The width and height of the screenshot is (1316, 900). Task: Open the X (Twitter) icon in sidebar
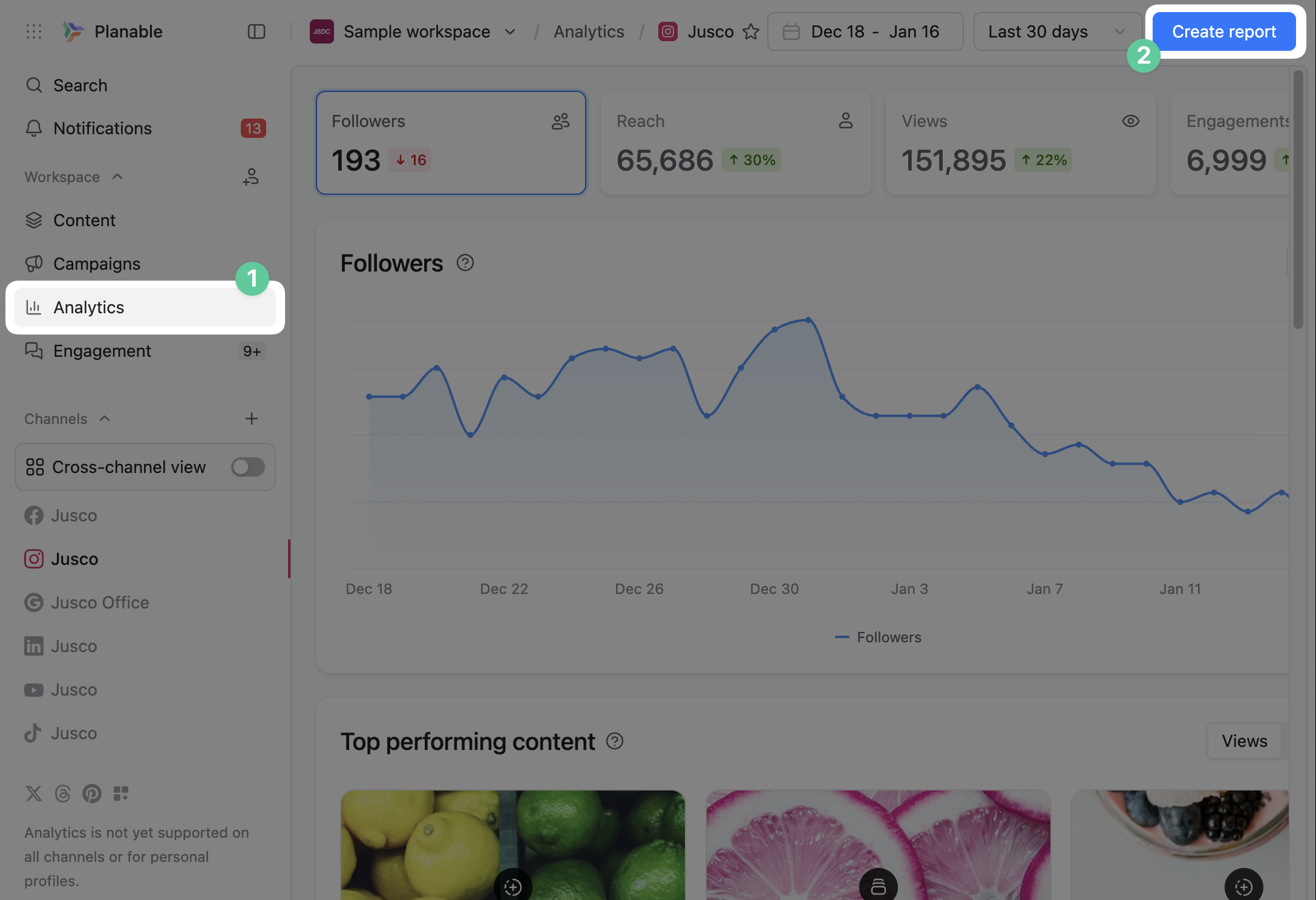tap(34, 794)
